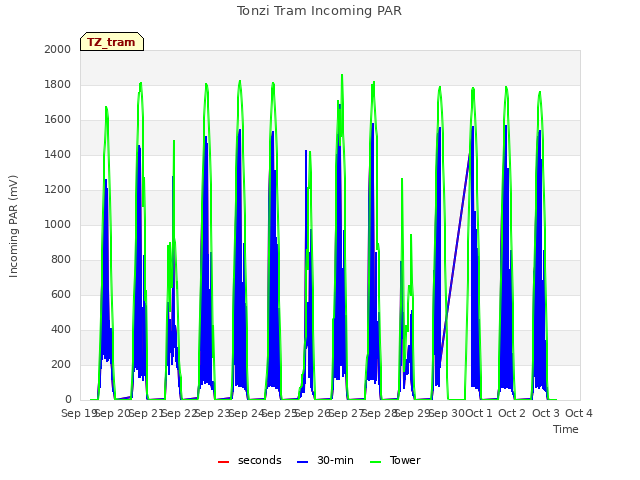Click the red seconds legend swatch
The width and height of the screenshot is (640, 480).
224,462
